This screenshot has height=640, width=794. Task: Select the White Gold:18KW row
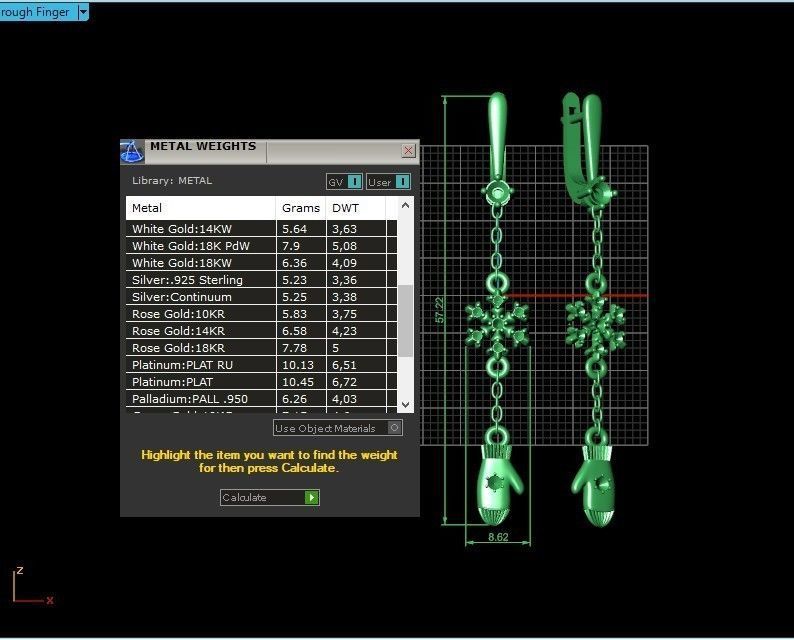tap(261, 263)
